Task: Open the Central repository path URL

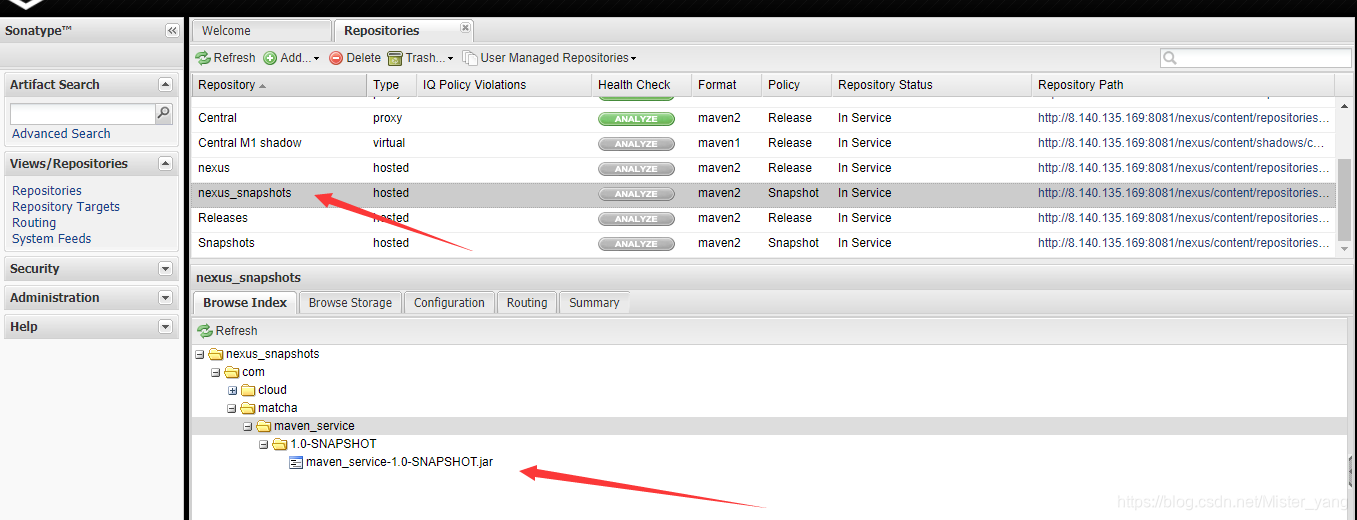Action: [1184, 118]
